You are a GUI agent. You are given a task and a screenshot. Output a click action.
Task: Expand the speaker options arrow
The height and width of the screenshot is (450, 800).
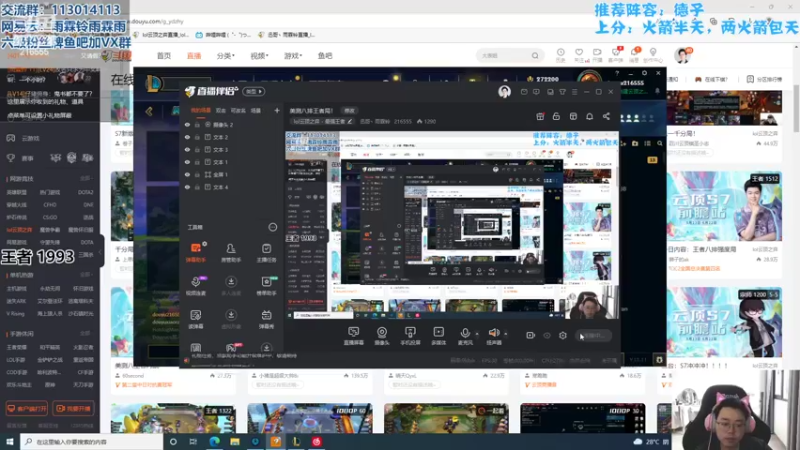pyautogui.click(x=506, y=334)
